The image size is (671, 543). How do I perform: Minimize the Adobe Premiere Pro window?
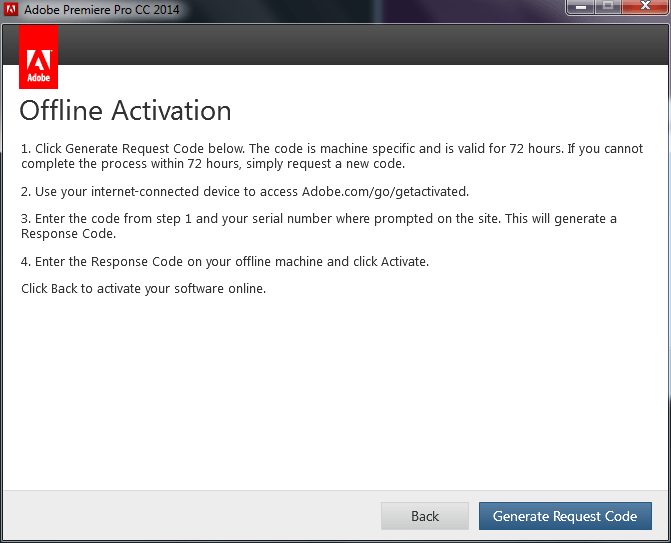581,7
